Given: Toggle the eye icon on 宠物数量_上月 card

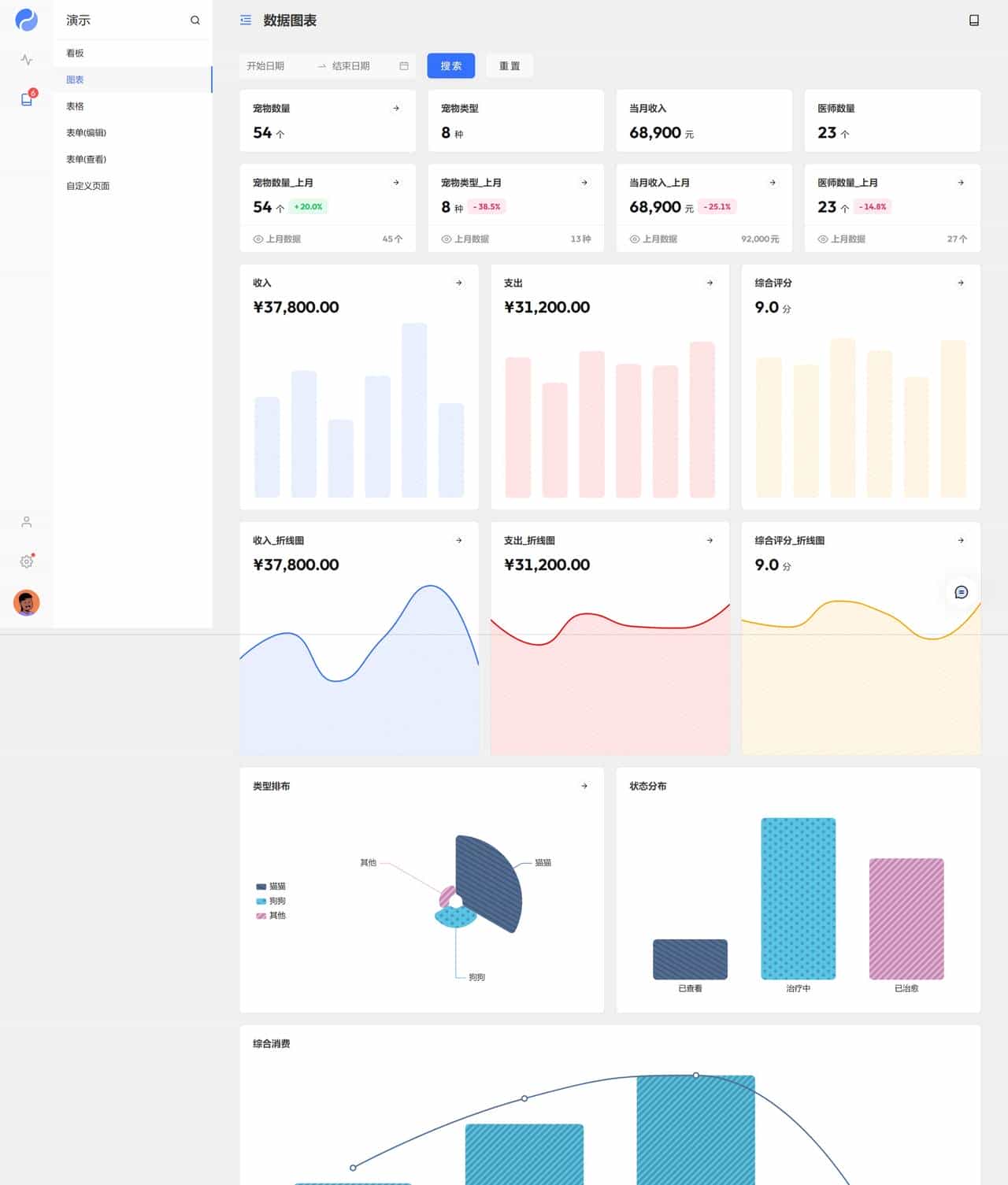Looking at the screenshot, I should [x=258, y=239].
